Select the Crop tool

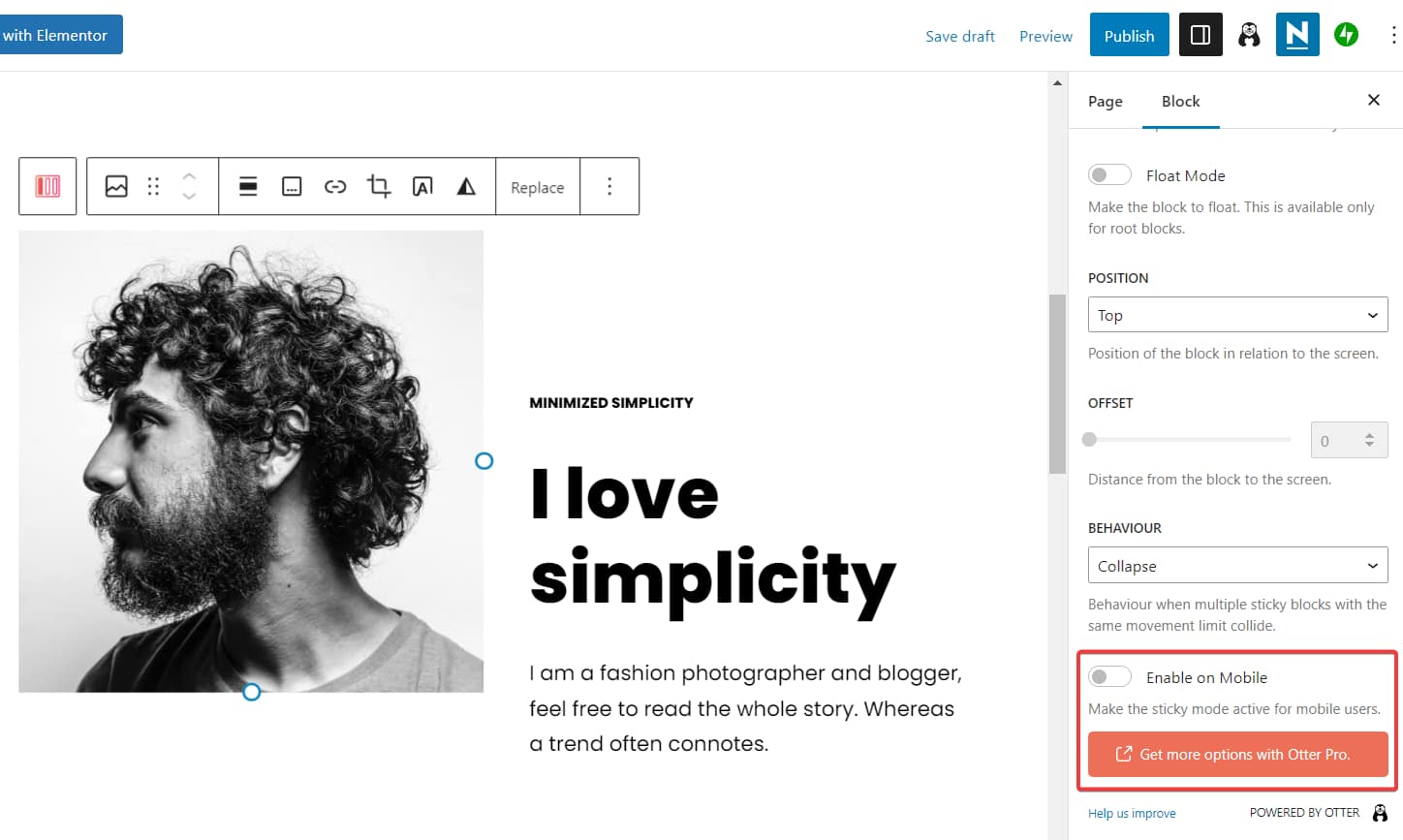[379, 186]
